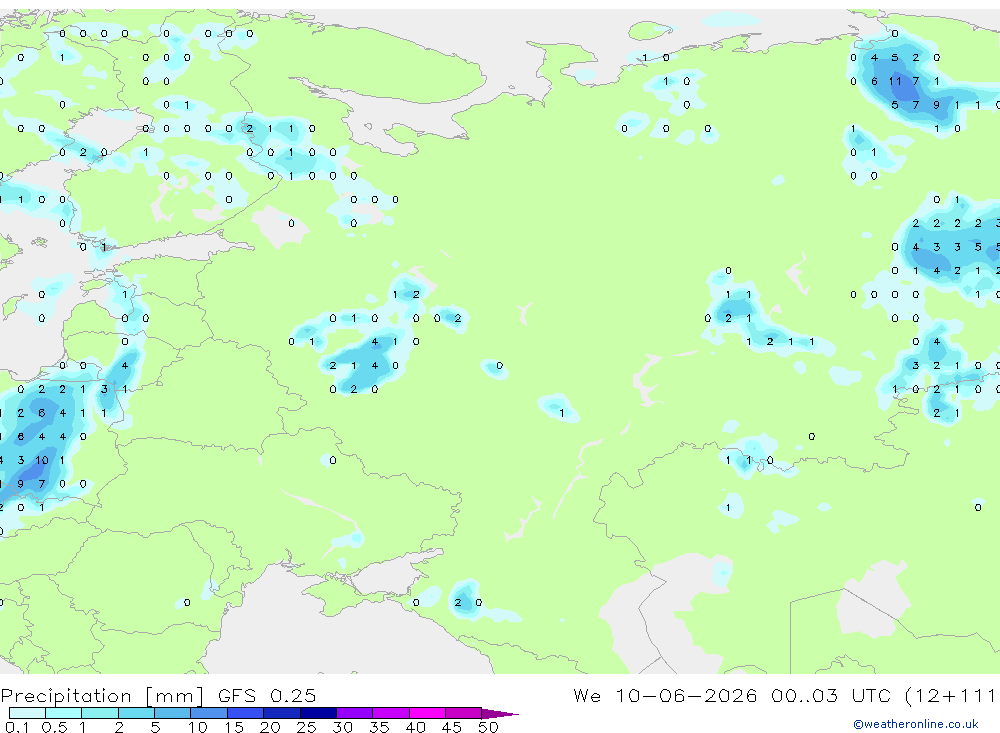Select the 30–35 mm purple legend swatch
This screenshot has width=1000, height=733.
[x=354, y=713]
